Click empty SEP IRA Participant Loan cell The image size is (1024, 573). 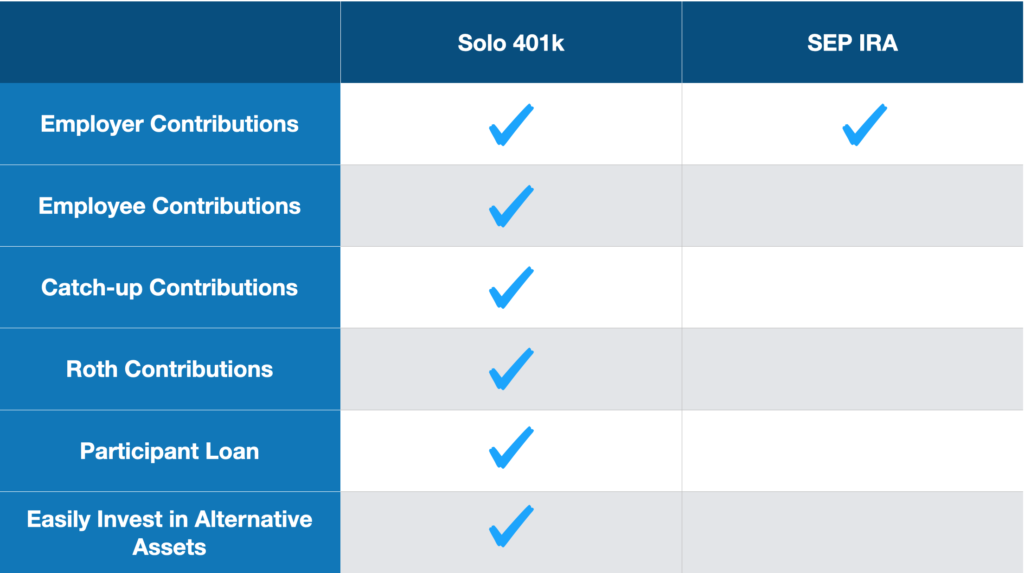852,451
